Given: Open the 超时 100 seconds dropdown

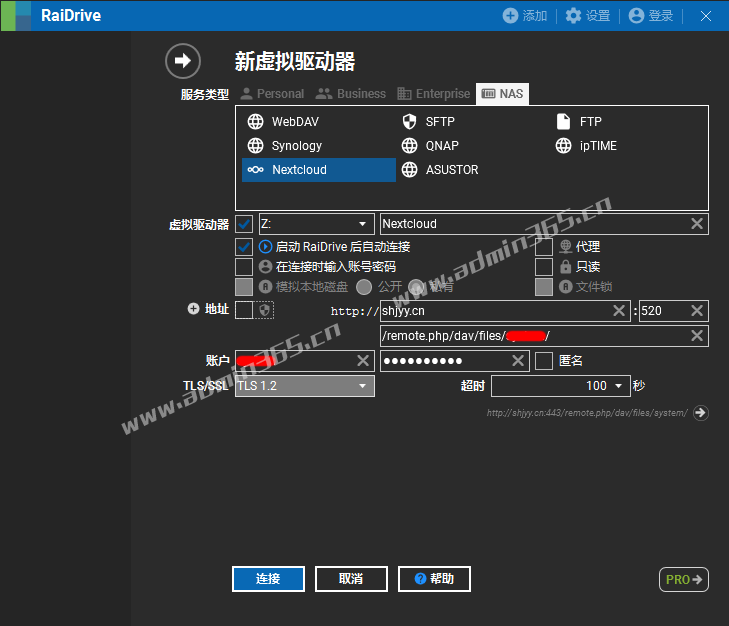Looking at the screenshot, I should pyautogui.click(x=561, y=386).
